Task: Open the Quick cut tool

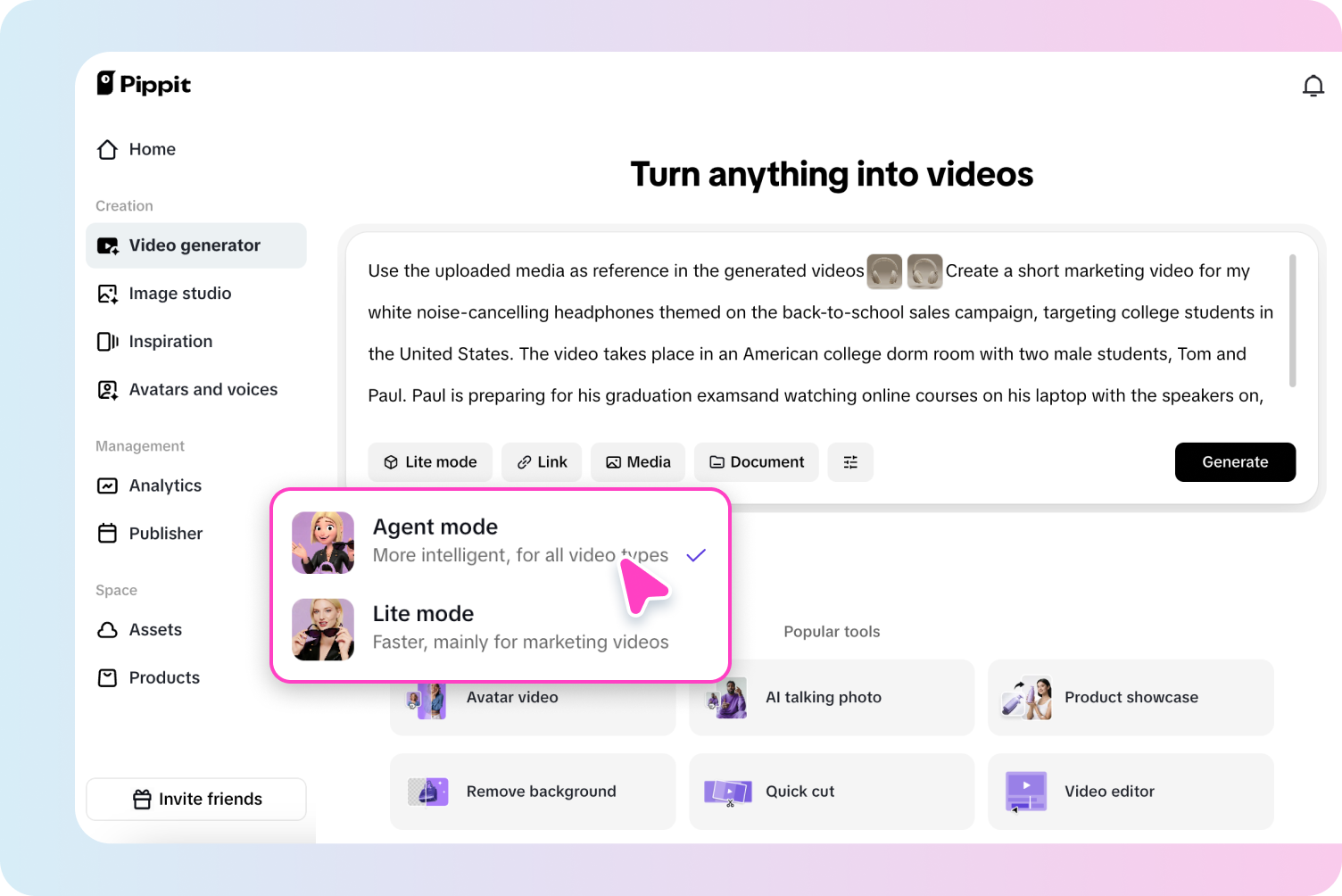Action: point(799,791)
